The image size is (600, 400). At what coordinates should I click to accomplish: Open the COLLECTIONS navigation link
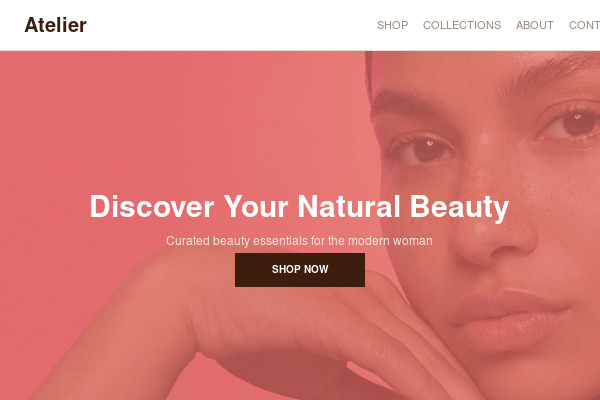[x=462, y=25]
